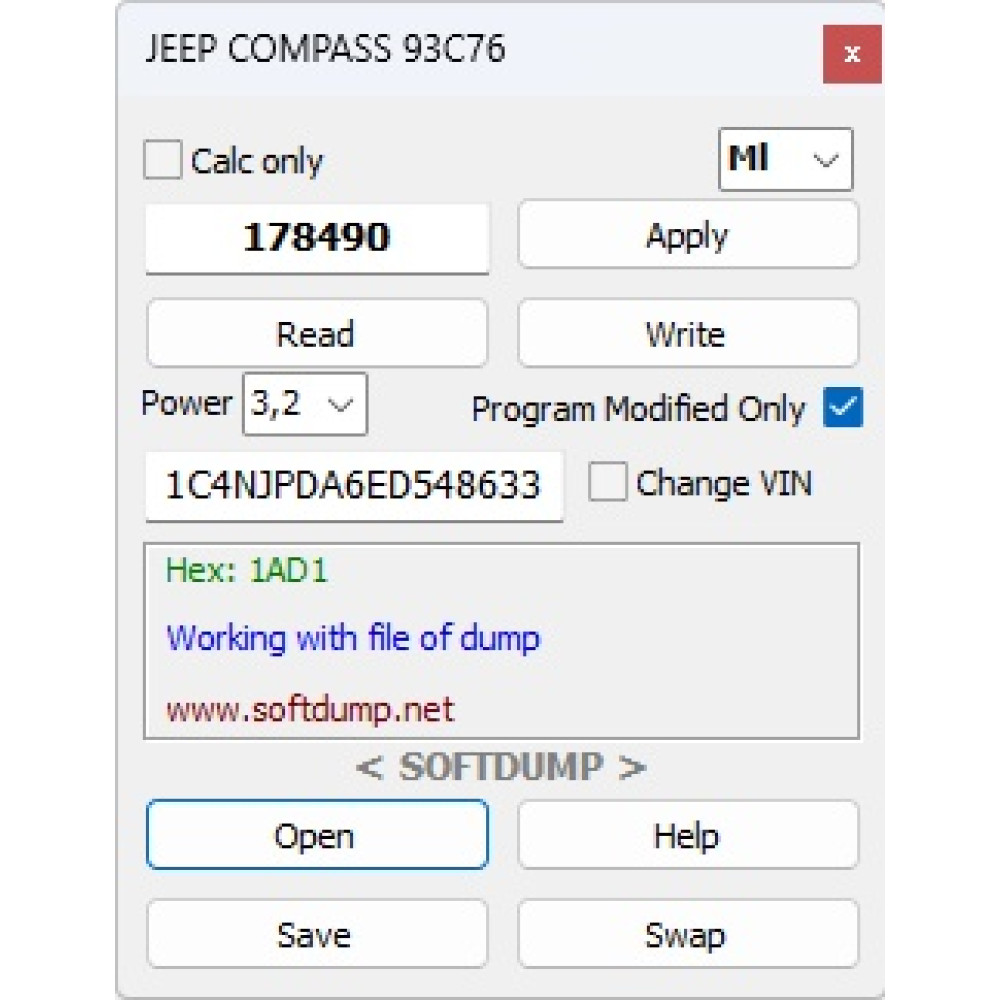1000x1000 pixels.
Task: Click the Swap button
Action: pos(688,934)
